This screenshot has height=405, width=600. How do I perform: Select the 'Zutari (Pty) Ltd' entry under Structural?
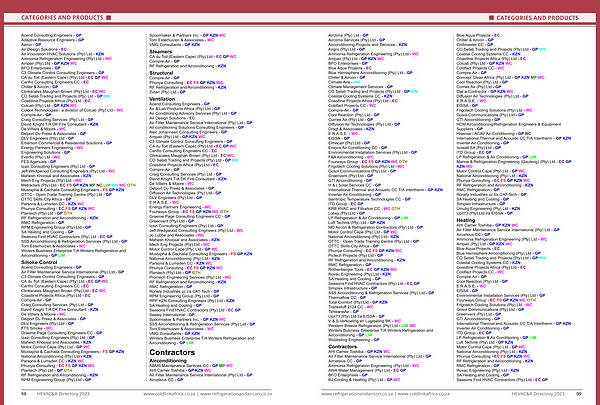click(x=167, y=92)
